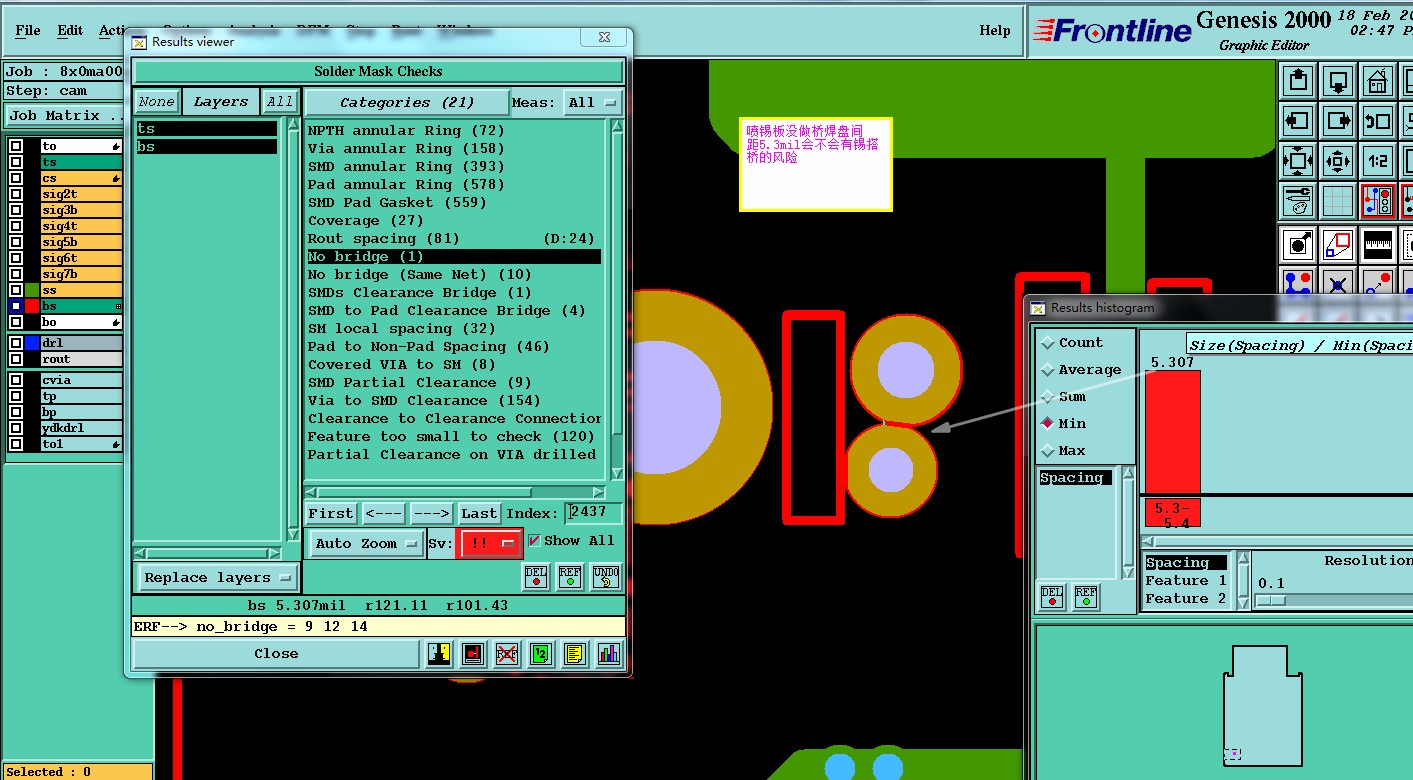Select the feature select arrow tool

[1297, 244]
